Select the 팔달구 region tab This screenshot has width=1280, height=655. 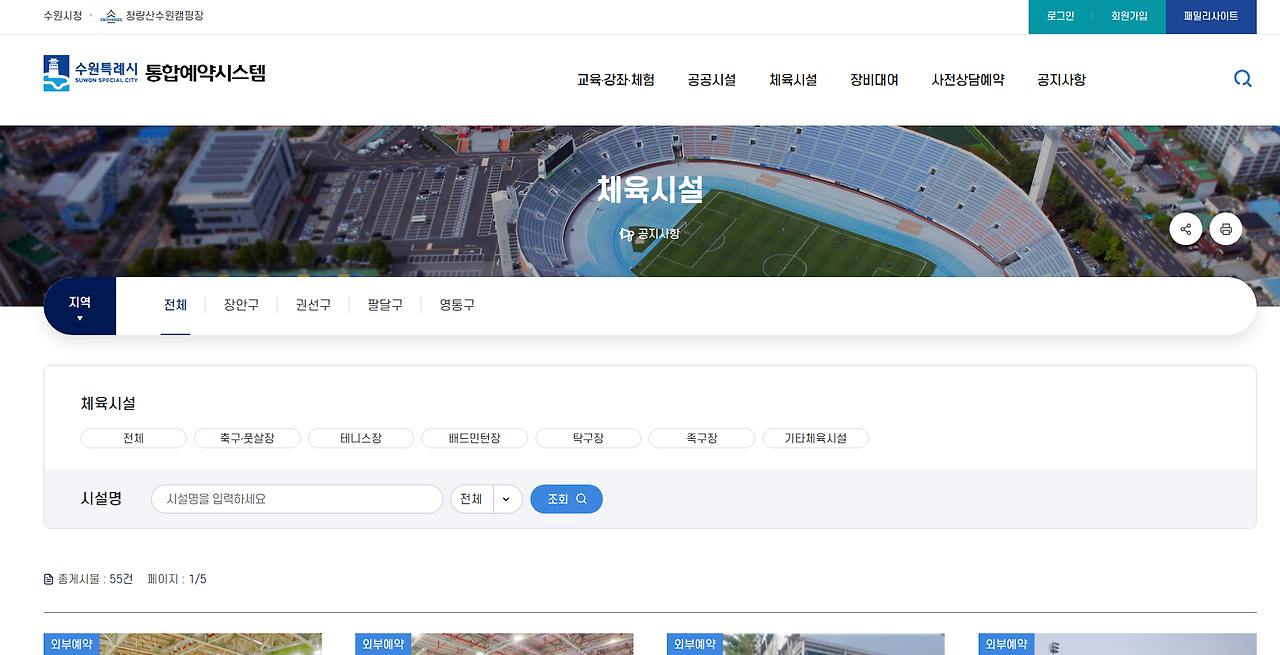point(385,305)
